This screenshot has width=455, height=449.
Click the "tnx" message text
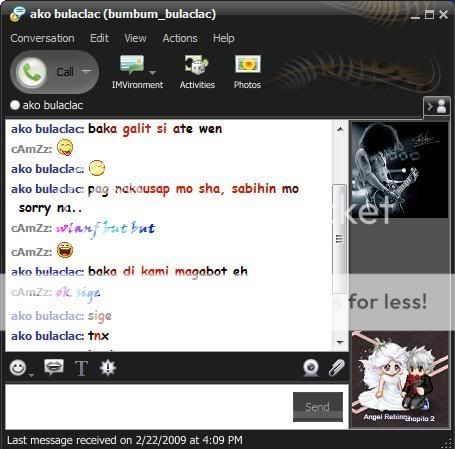99,336
